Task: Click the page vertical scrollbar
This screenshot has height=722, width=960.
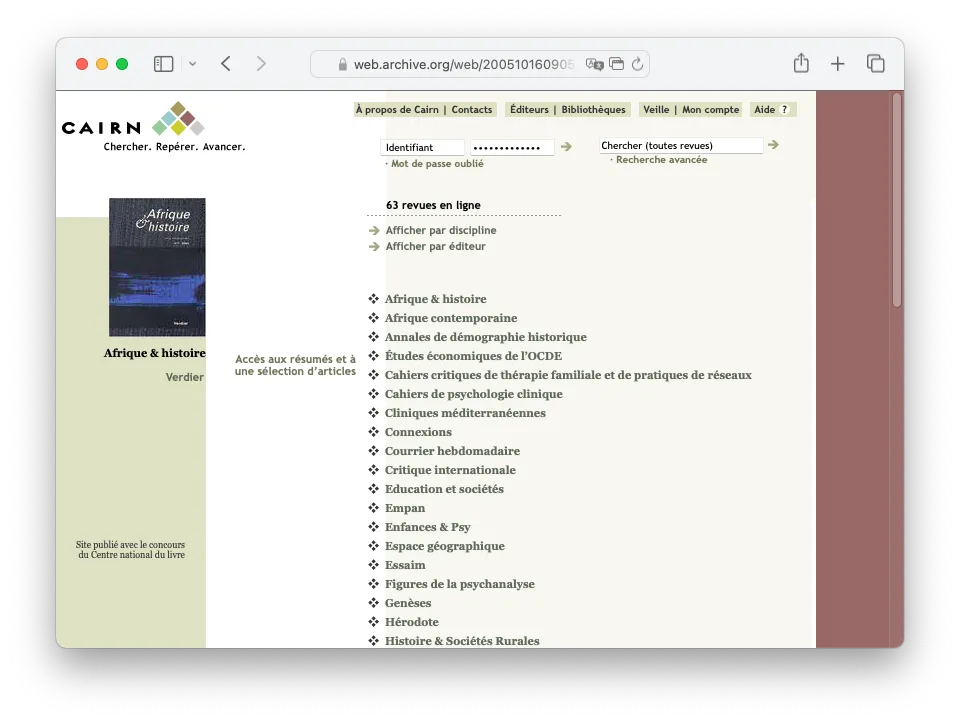Action: (897, 200)
